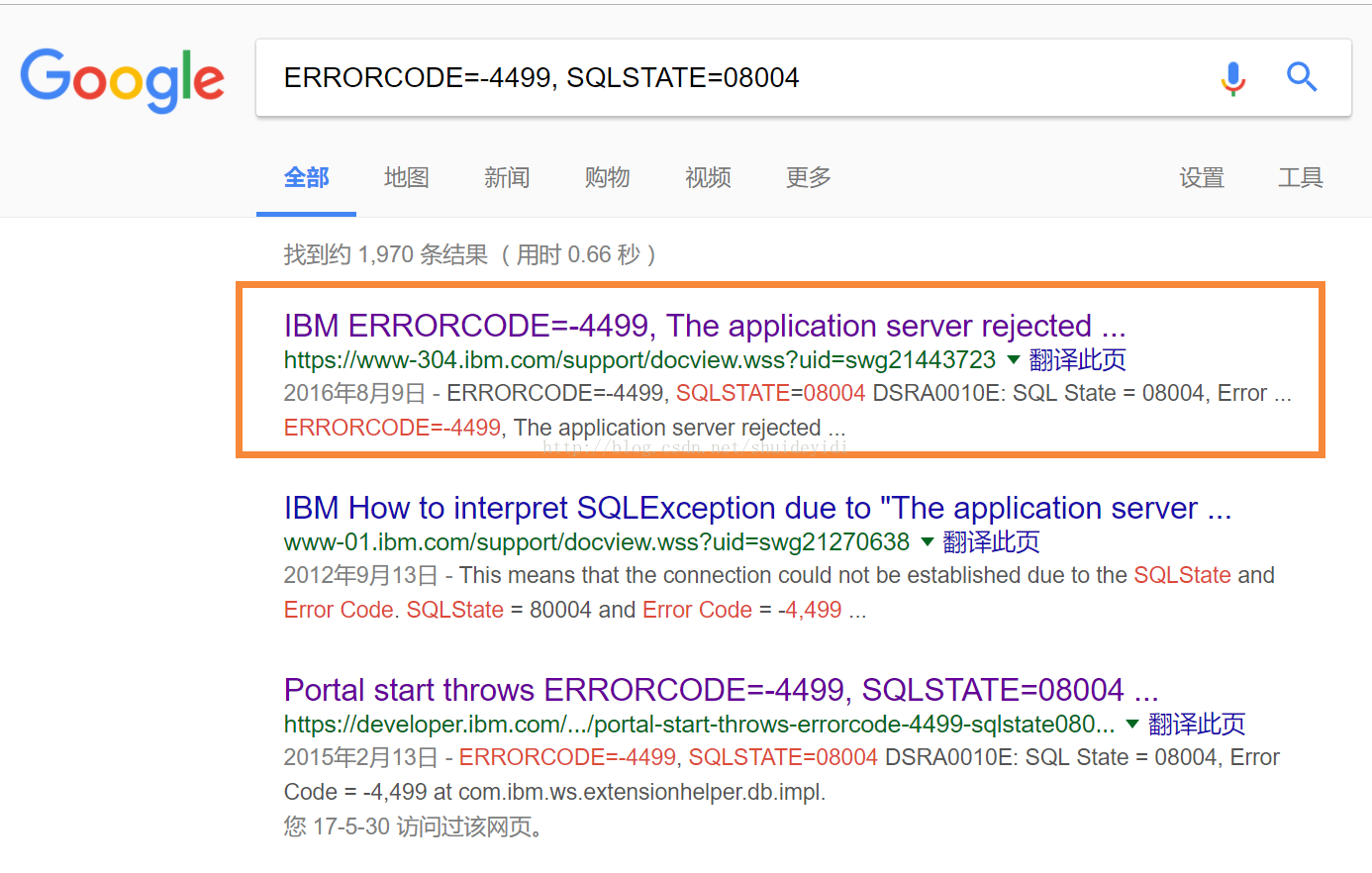Open 工具 search tools
The image size is (1372, 873).
coord(1301,178)
